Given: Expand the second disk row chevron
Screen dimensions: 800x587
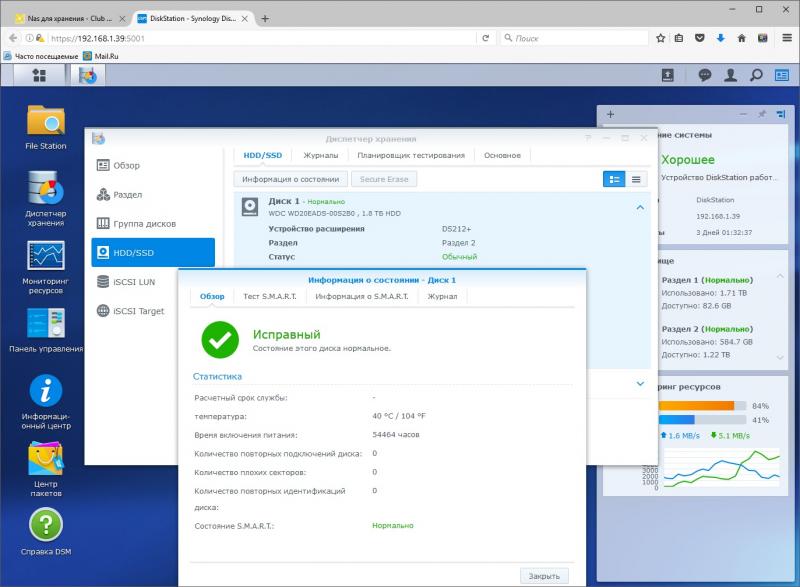Looking at the screenshot, I should tap(640, 384).
